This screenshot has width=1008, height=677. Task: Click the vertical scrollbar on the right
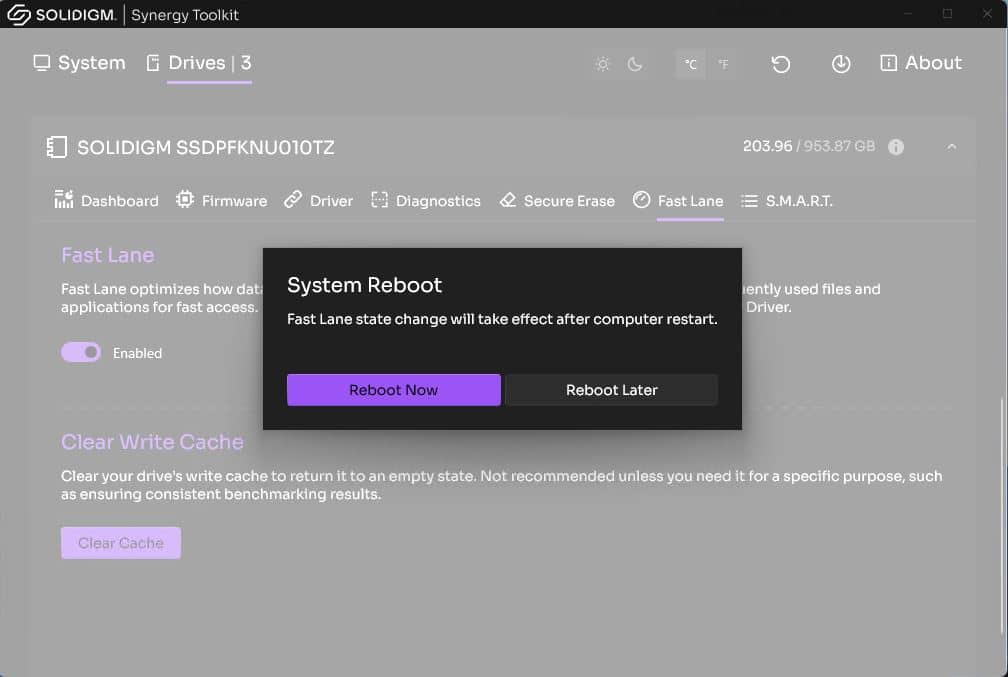point(1002,514)
